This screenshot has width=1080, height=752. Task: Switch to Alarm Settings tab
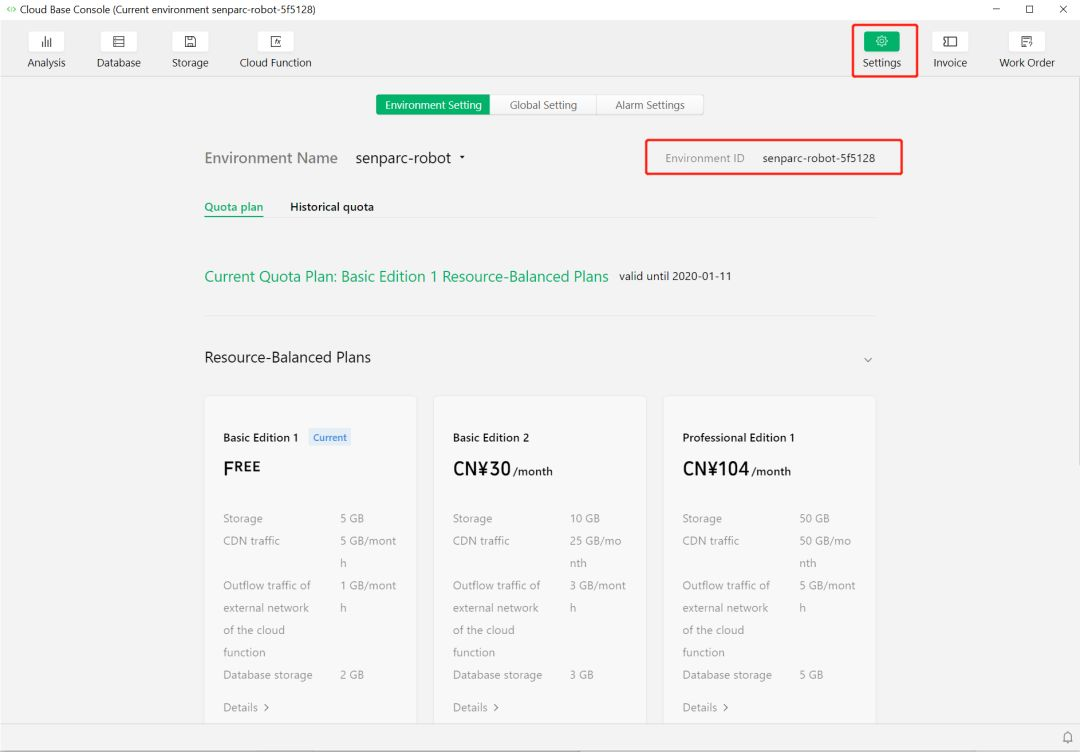(650, 105)
